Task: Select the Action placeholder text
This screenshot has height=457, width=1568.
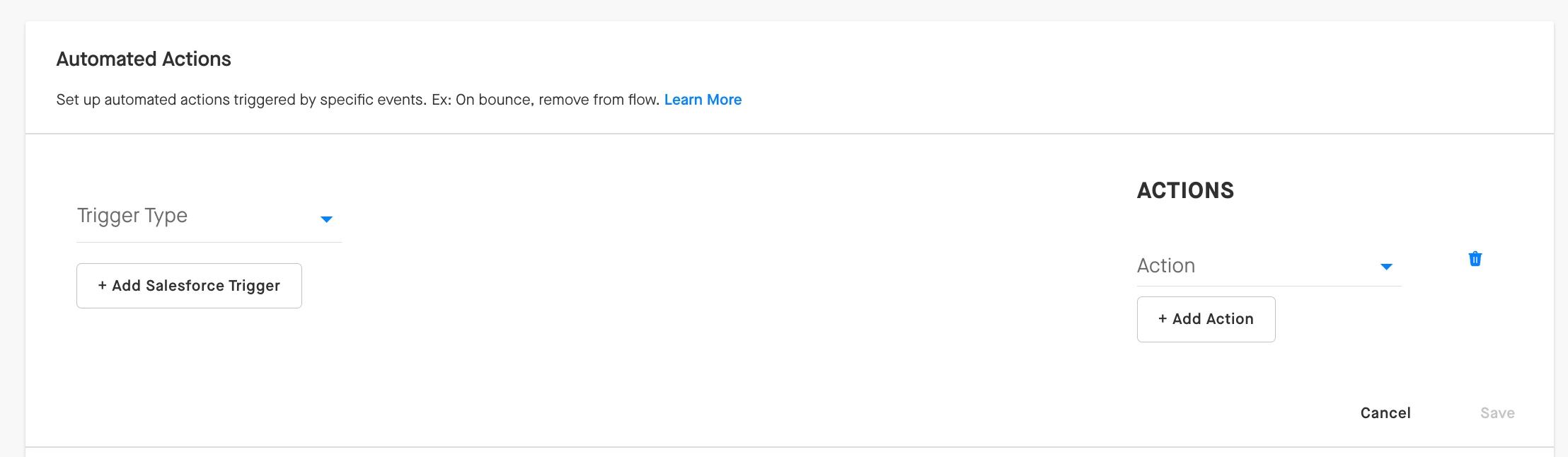Action: 1166,266
